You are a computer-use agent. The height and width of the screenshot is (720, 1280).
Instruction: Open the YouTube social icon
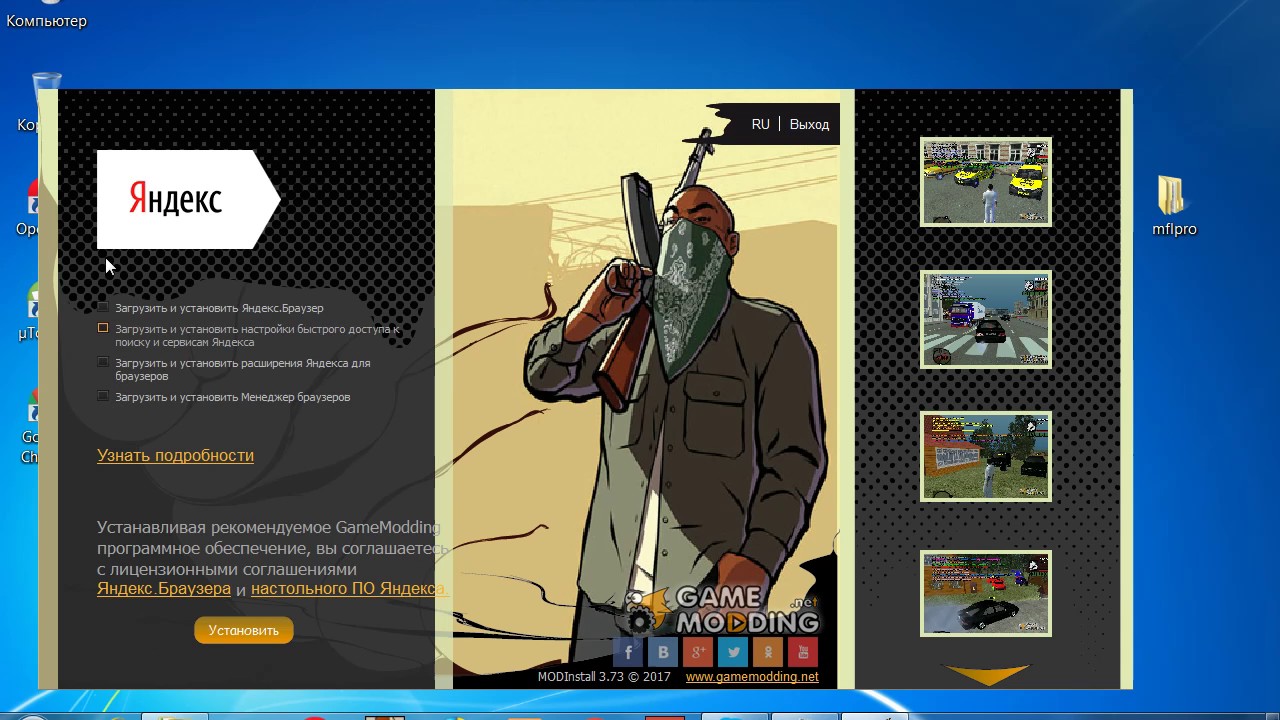[x=803, y=652]
